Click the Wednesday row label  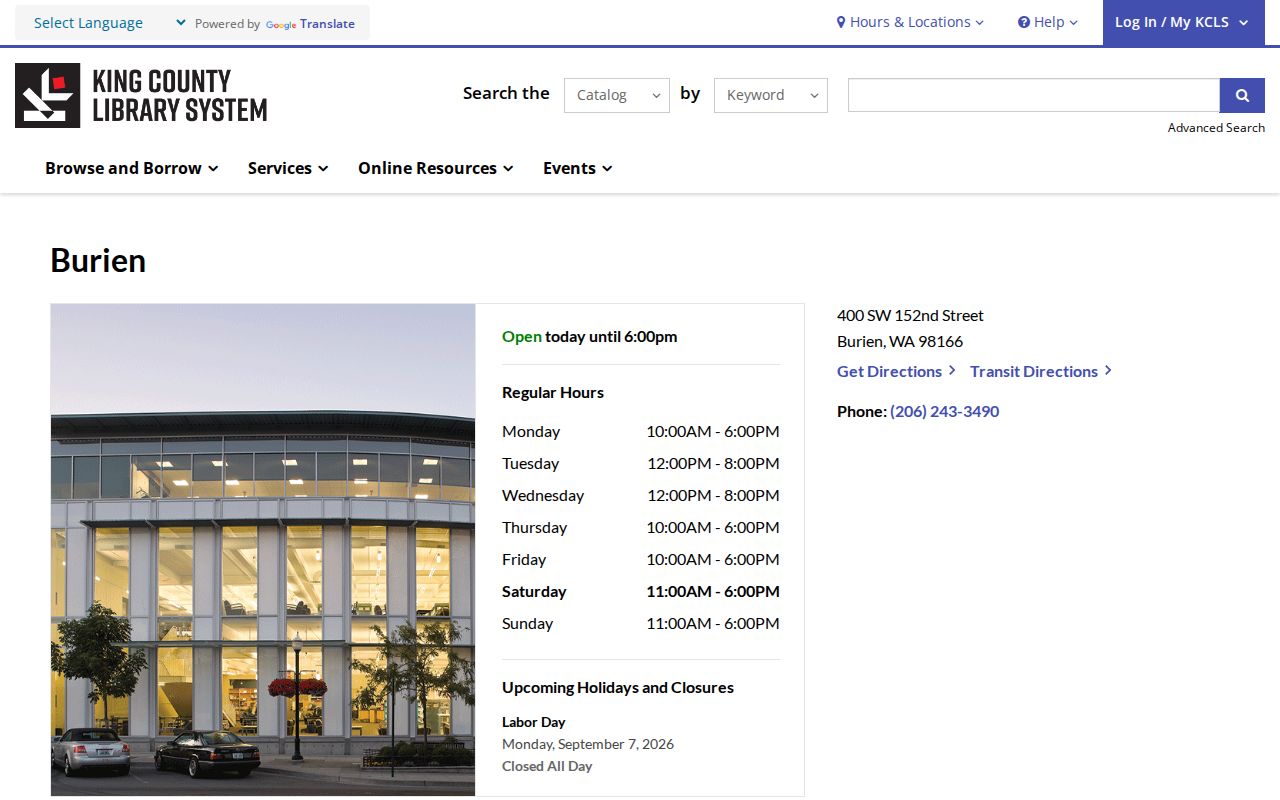click(543, 495)
